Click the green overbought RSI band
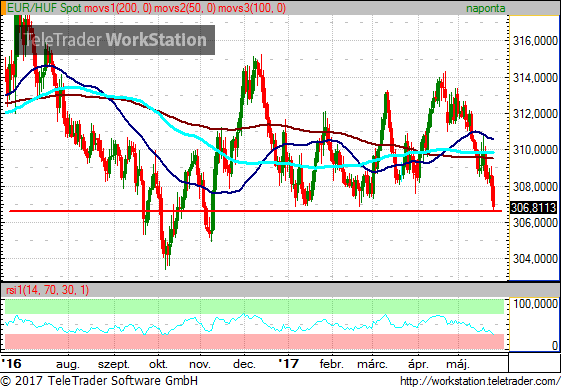The width and height of the screenshot is (561, 390). [x=254, y=307]
